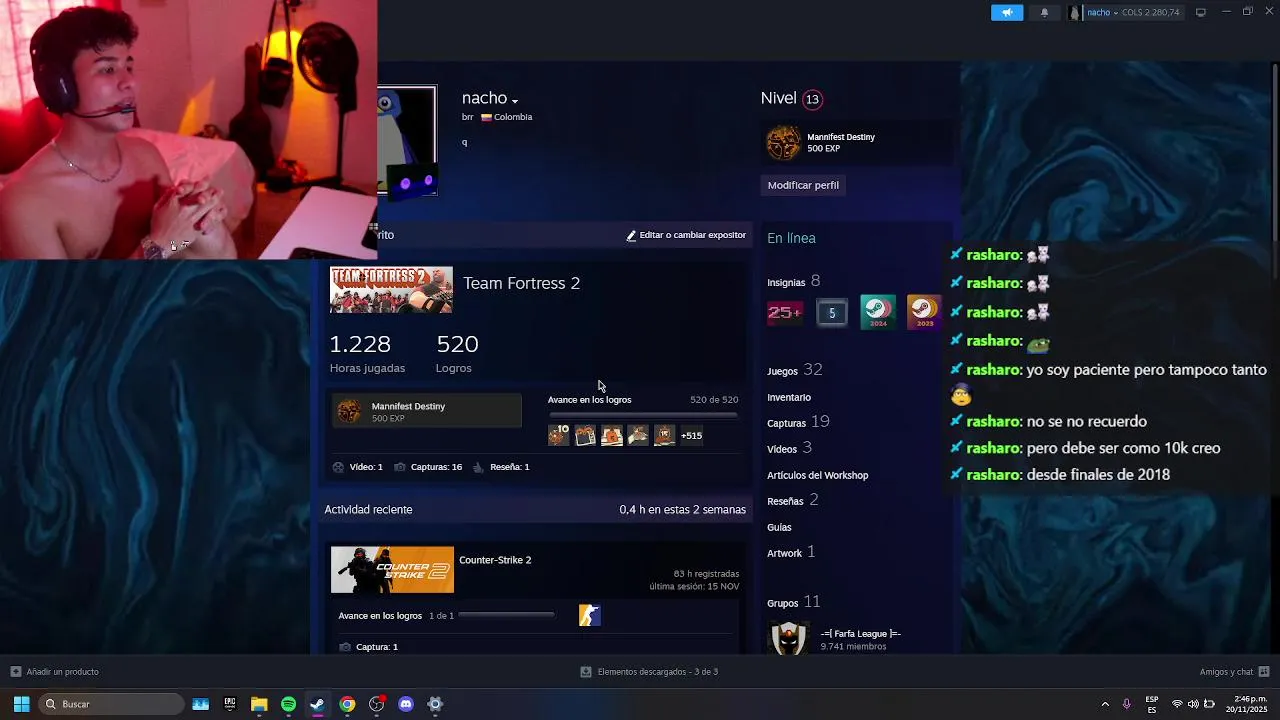Show hidden system tray icons
1280x720 pixels.
point(1105,704)
